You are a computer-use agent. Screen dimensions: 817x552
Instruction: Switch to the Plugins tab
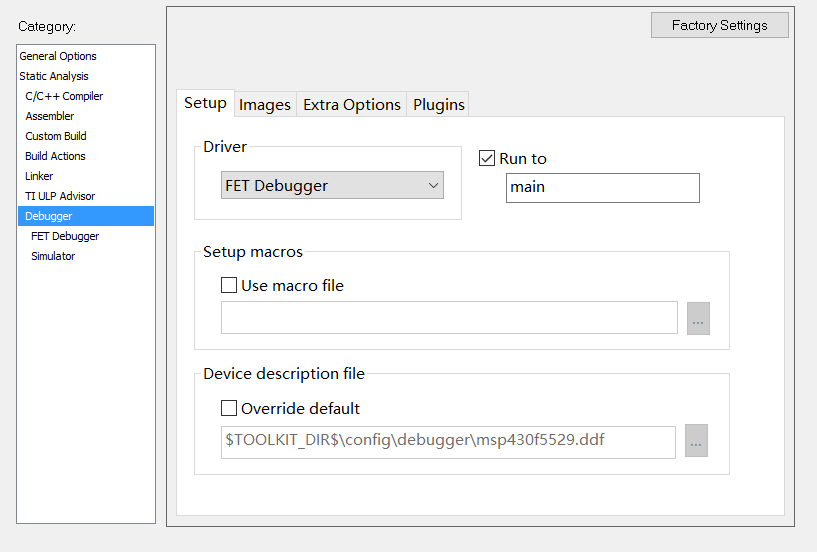(439, 105)
